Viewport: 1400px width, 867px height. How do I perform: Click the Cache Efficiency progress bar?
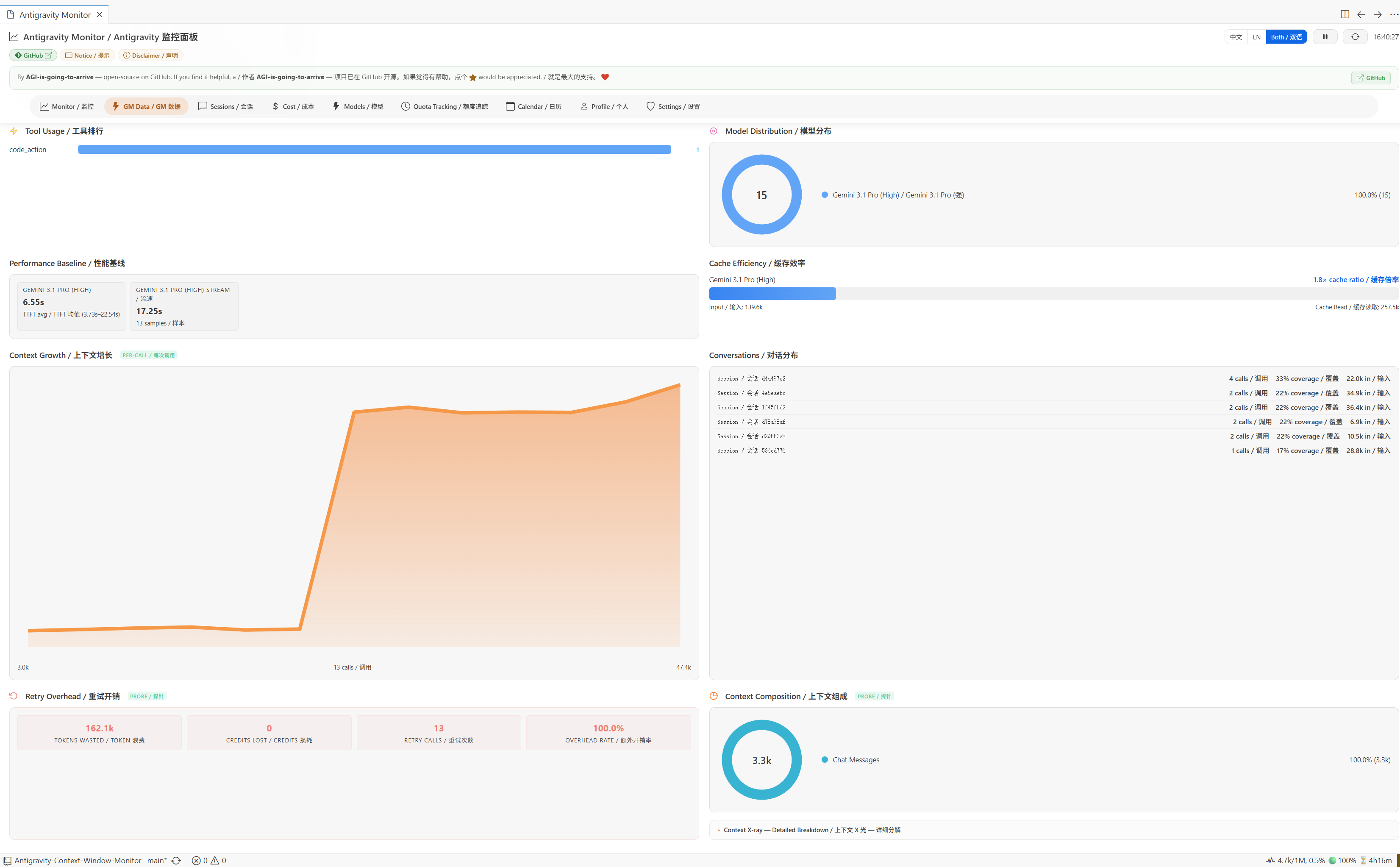(1054, 294)
